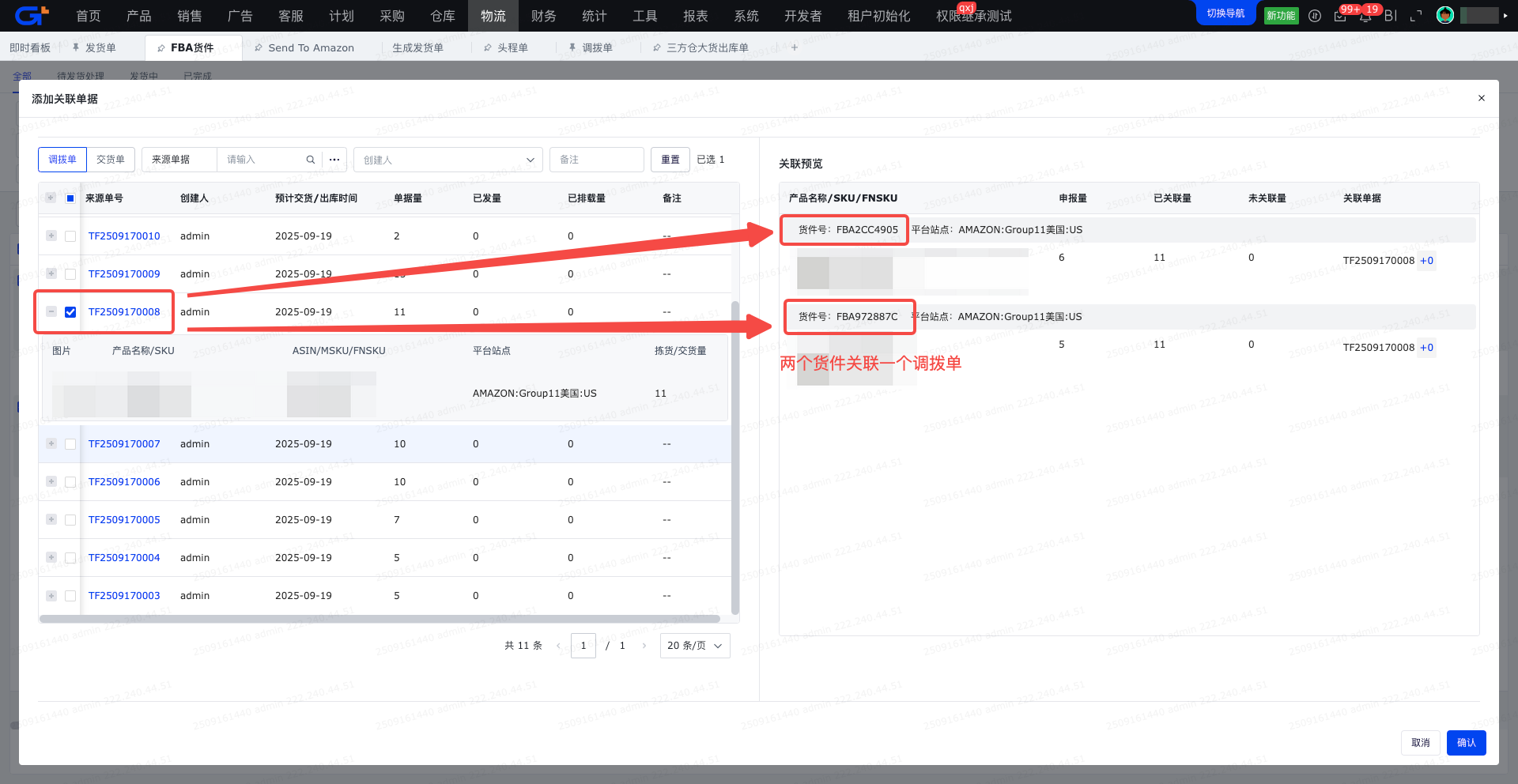Image resolution: width=1518 pixels, height=784 pixels.
Task: Open the 仓库 top menu
Action: [443, 16]
